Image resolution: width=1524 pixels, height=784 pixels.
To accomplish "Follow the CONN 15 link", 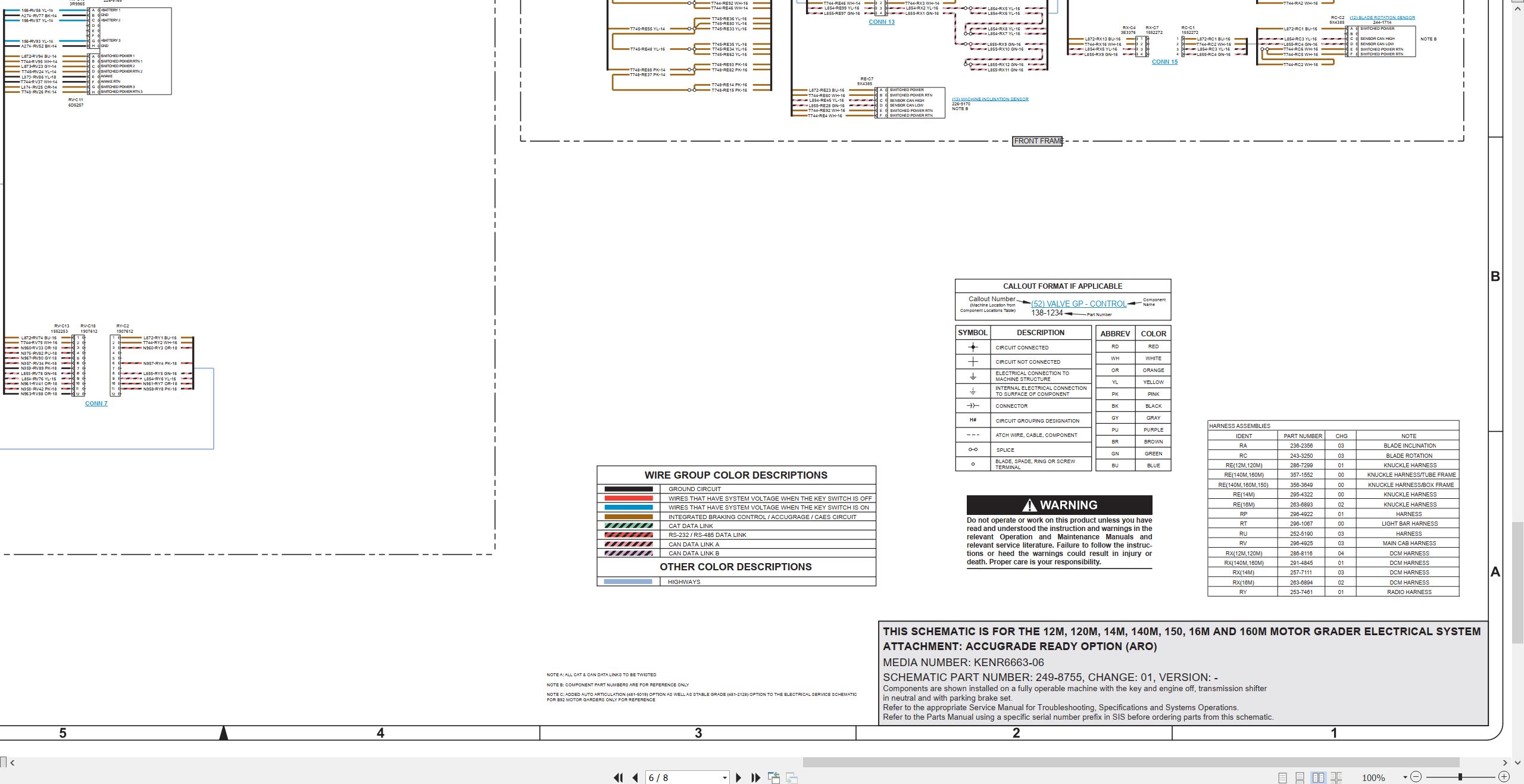I will point(1164,62).
